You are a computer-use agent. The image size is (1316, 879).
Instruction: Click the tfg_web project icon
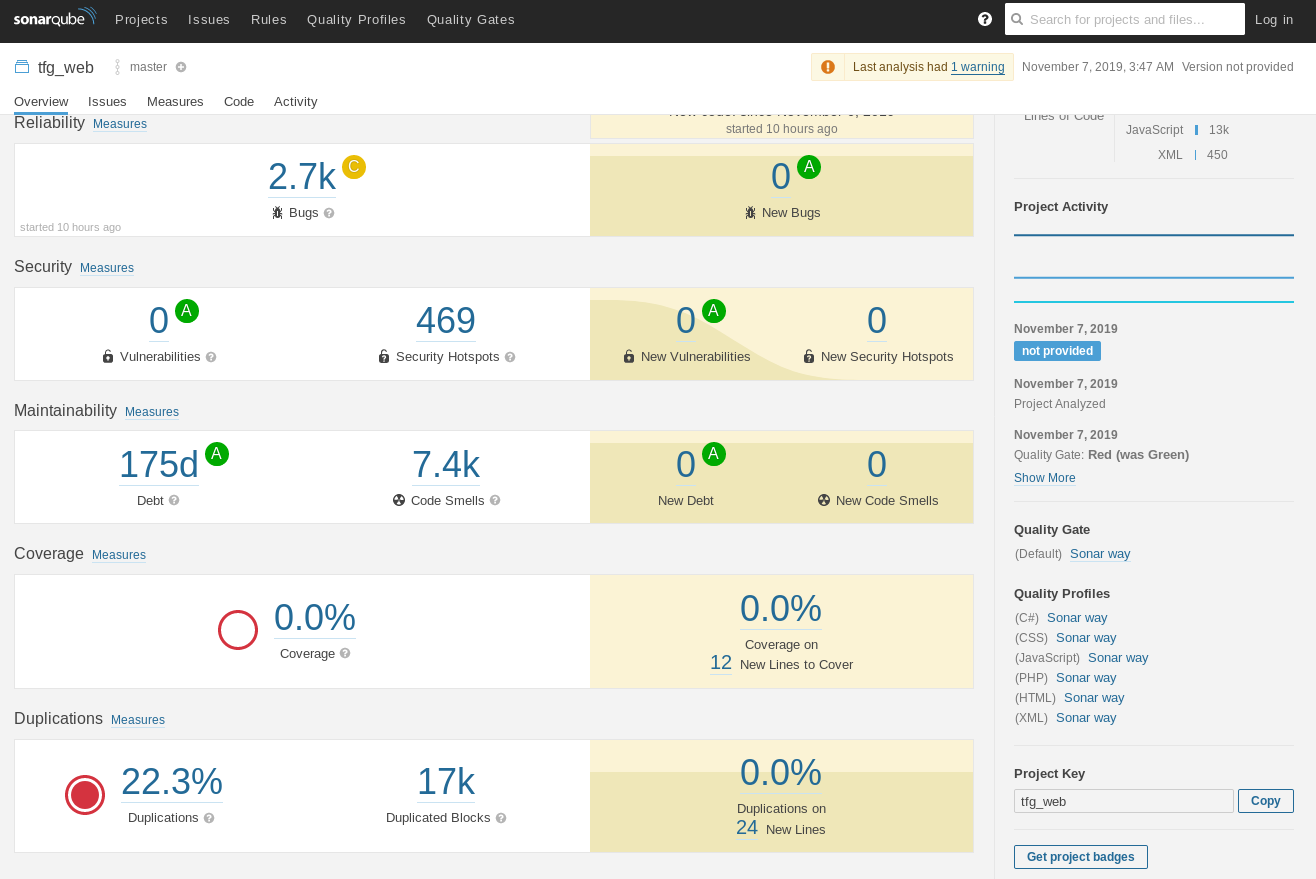pos(22,67)
